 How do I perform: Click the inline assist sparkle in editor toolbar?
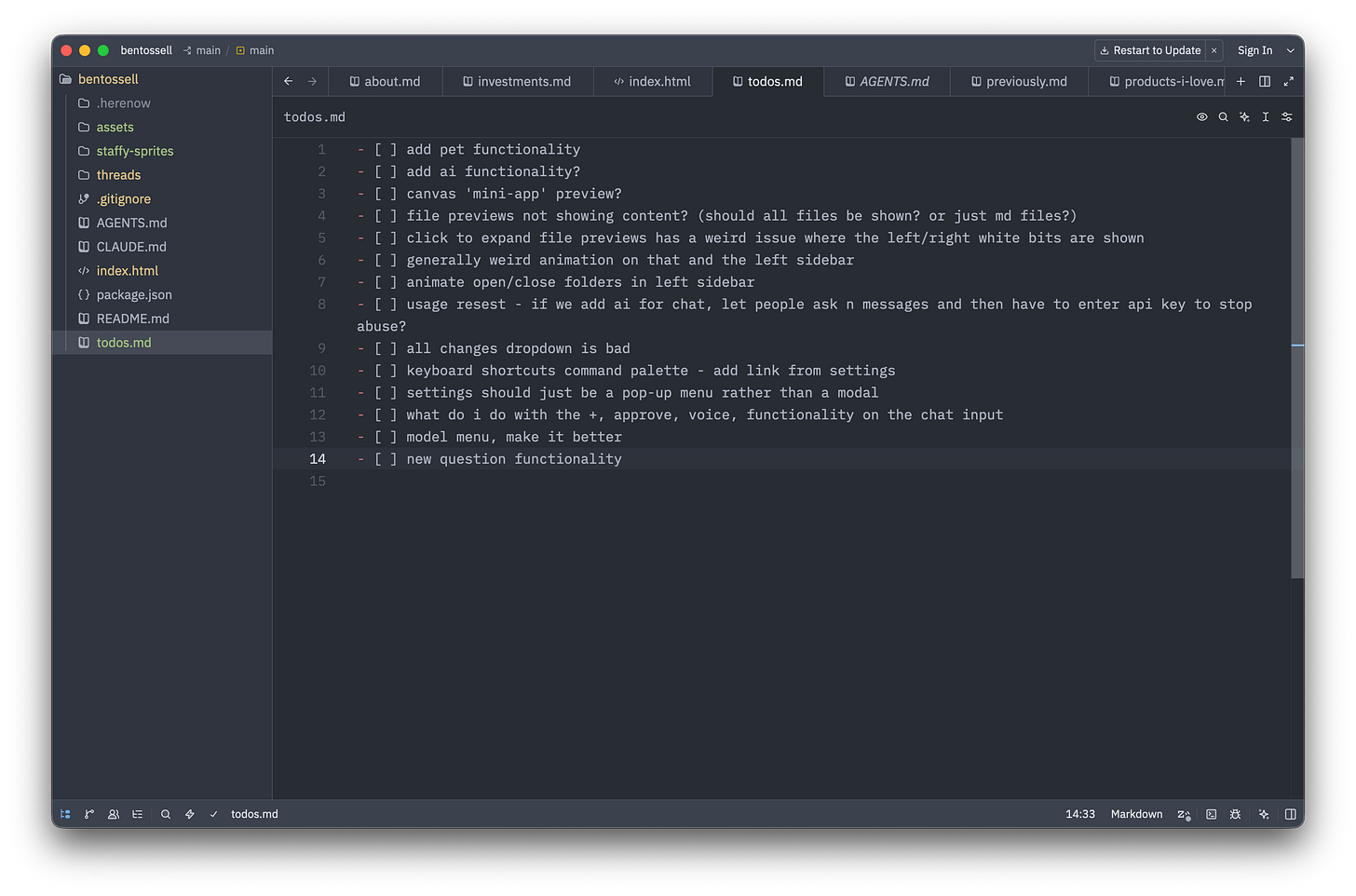[x=1244, y=117]
